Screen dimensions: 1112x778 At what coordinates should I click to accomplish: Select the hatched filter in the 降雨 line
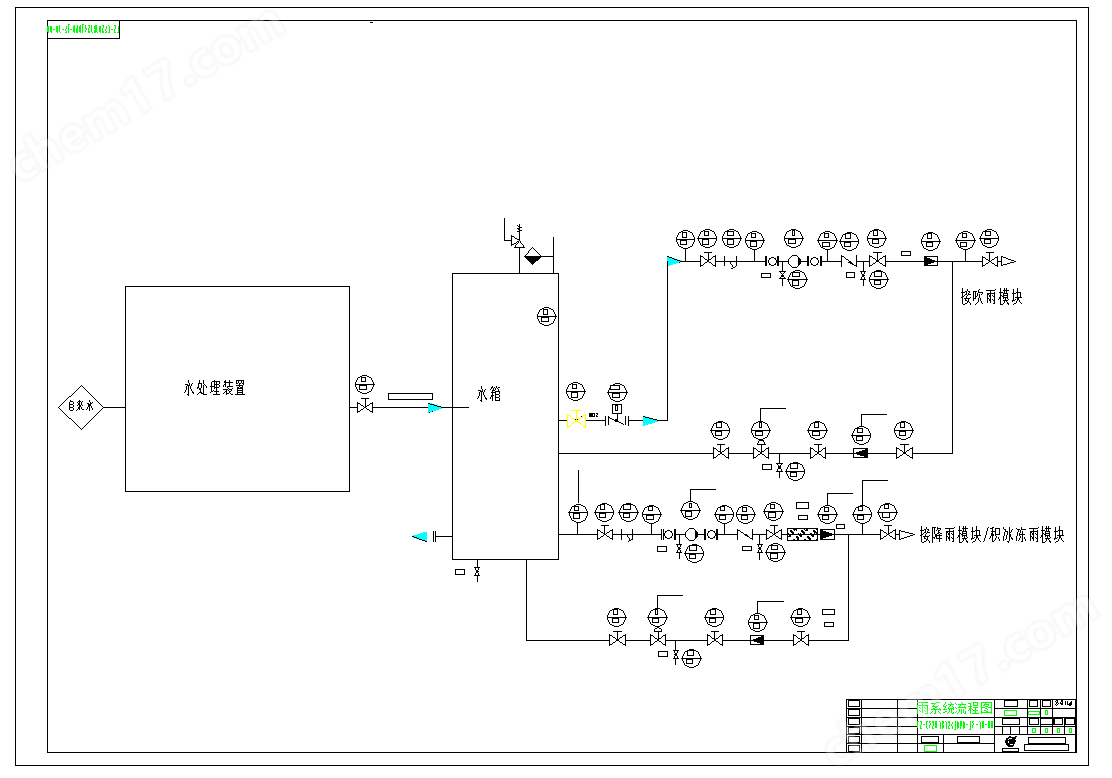(x=802, y=535)
